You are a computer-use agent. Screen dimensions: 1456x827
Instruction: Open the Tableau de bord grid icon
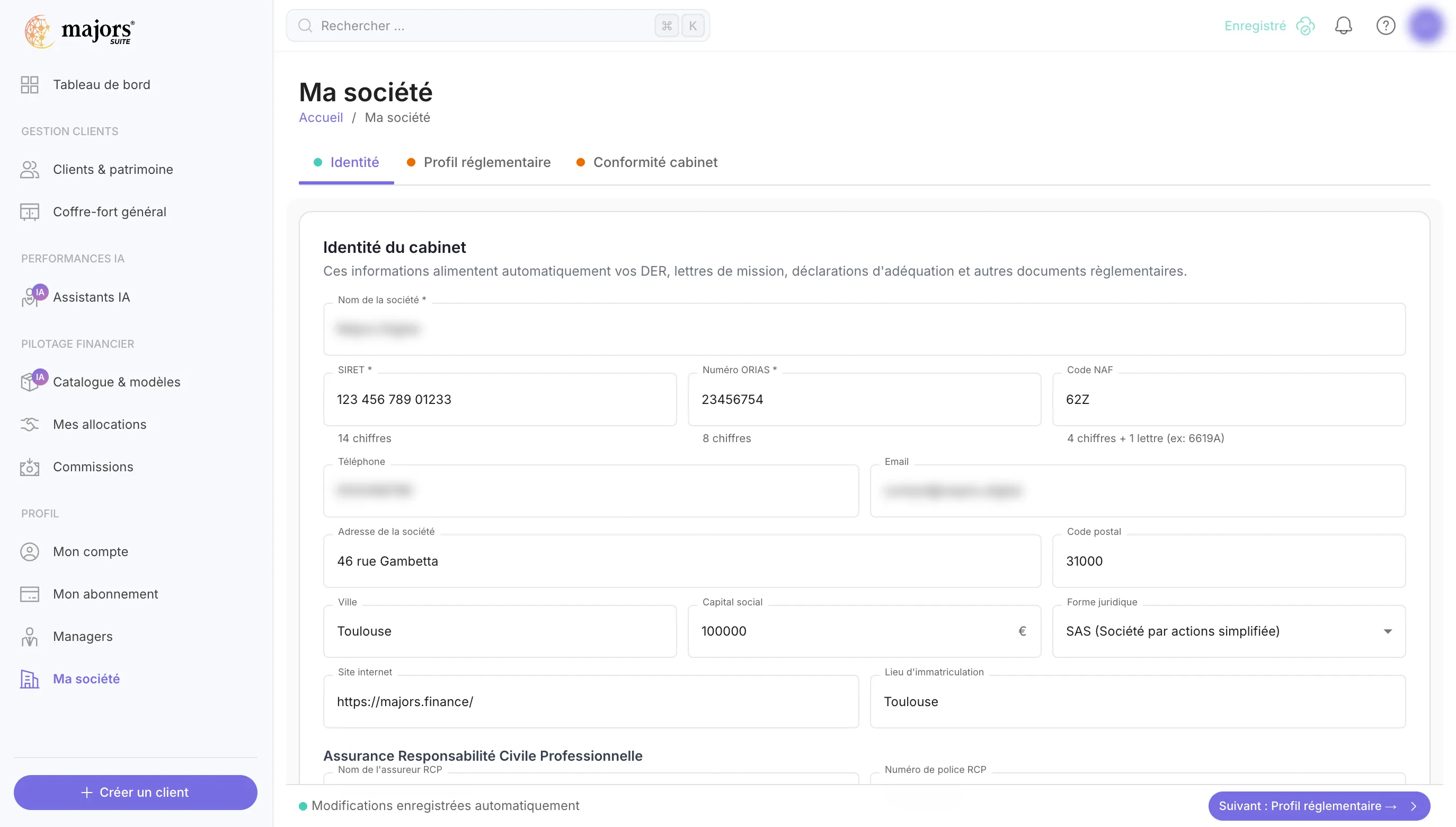click(x=30, y=85)
